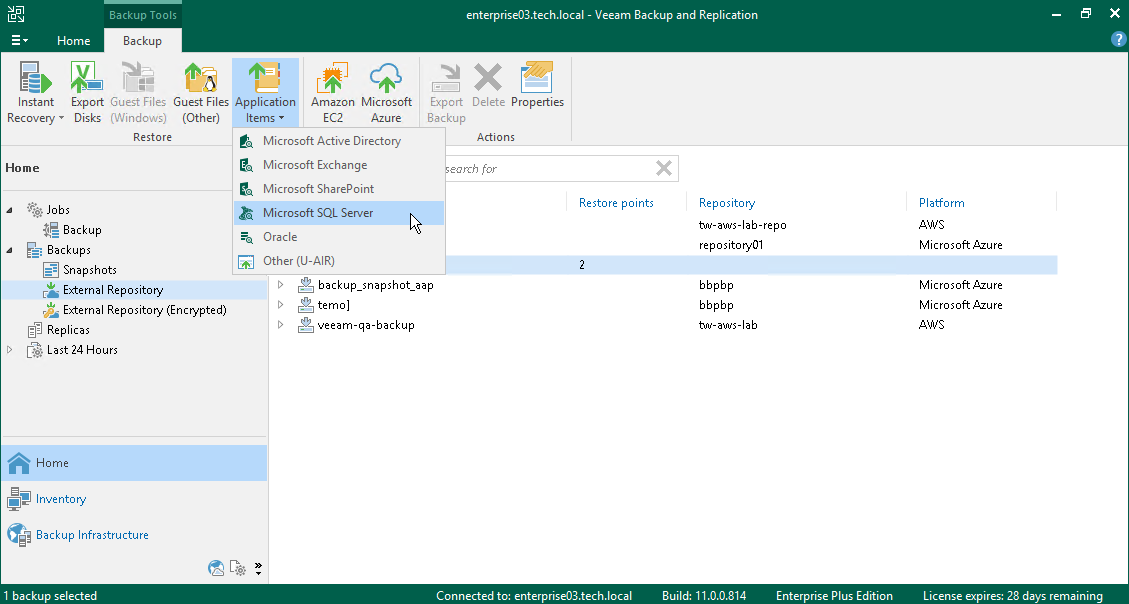The image size is (1129, 604).
Task: Expand backup_snapshot_aap row
Action: (x=281, y=285)
